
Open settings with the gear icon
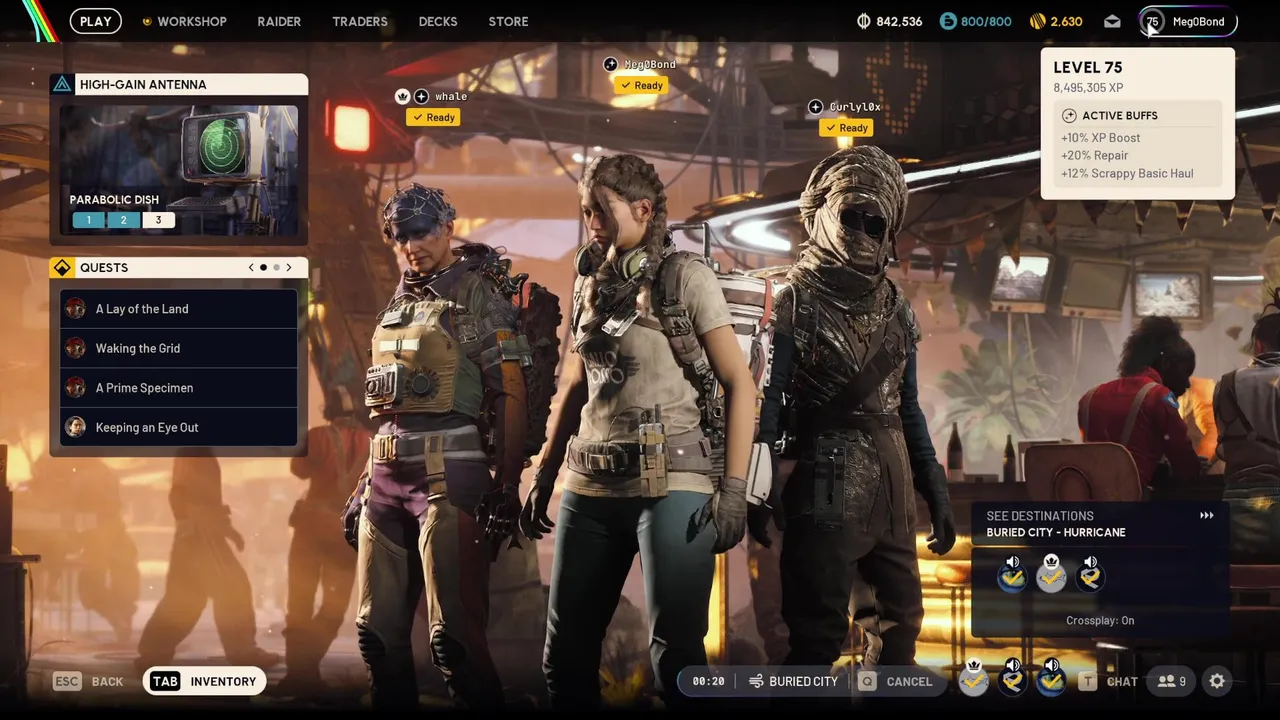tap(1217, 681)
